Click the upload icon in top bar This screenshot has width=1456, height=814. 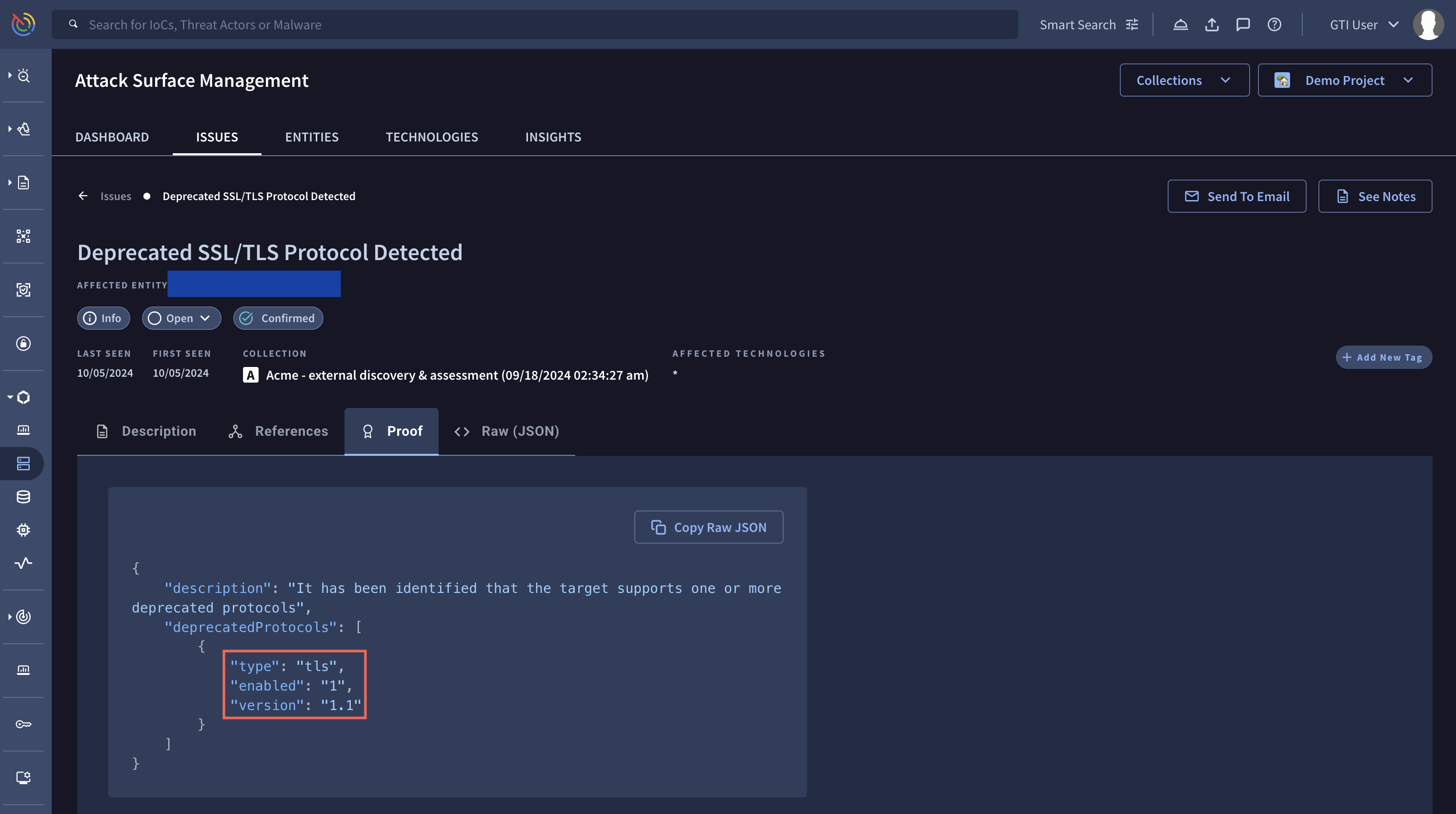(1212, 24)
